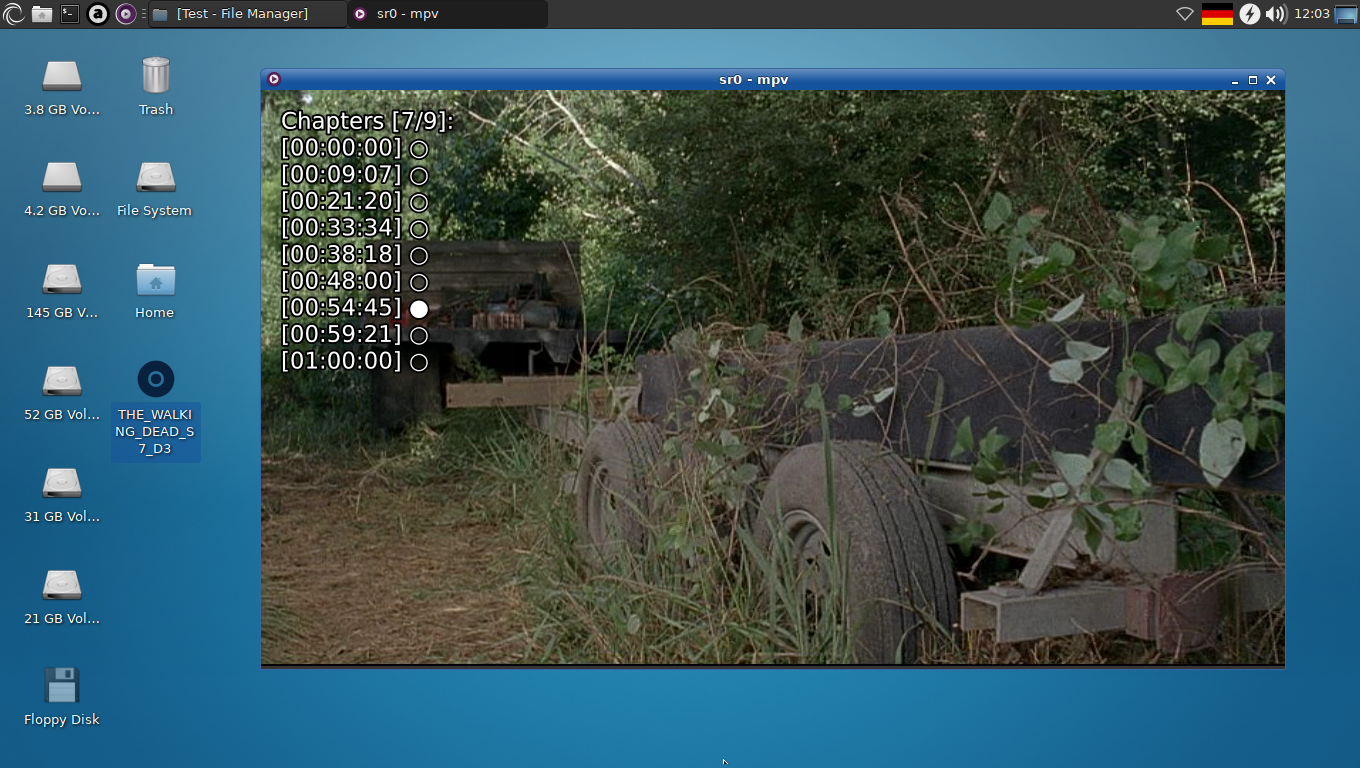This screenshot has height=768, width=1360.
Task: Switch to sr0 - mpv taskbar button
Action: pyautogui.click(x=448, y=14)
